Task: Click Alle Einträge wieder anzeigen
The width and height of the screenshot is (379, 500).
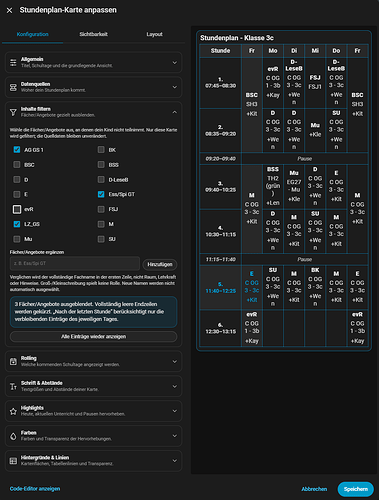Action: tap(93, 337)
